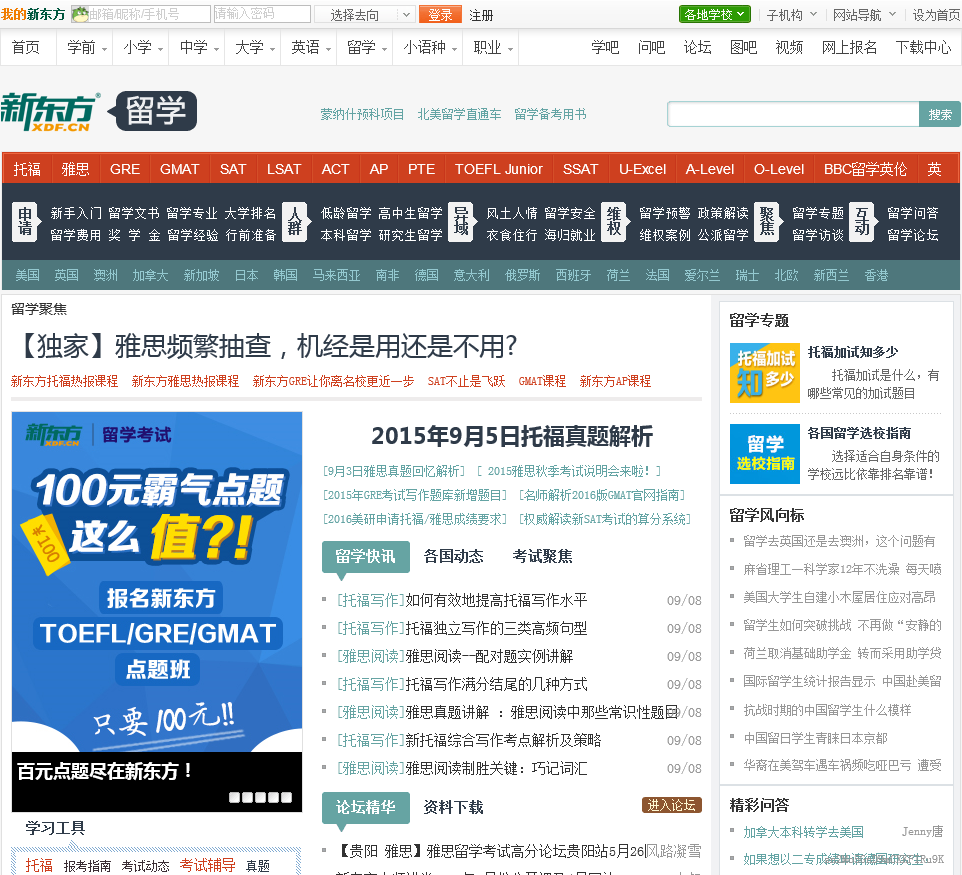962x875 pixels.
Task: Select 美国 in the country bar
Action: tap(27, 275)
